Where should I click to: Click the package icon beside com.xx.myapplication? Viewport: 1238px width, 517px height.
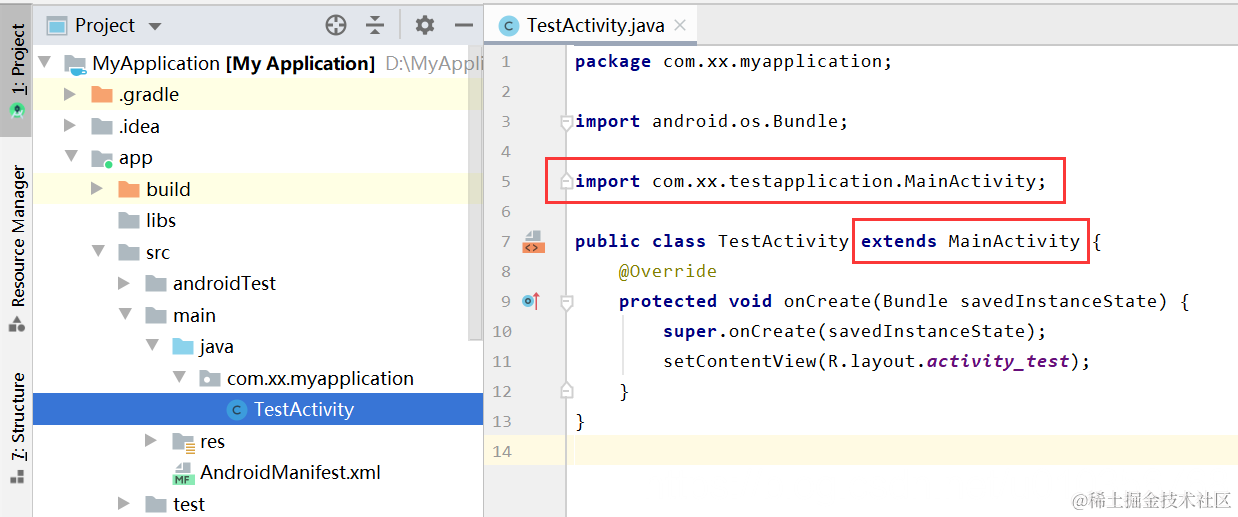[x=210, y=378]
